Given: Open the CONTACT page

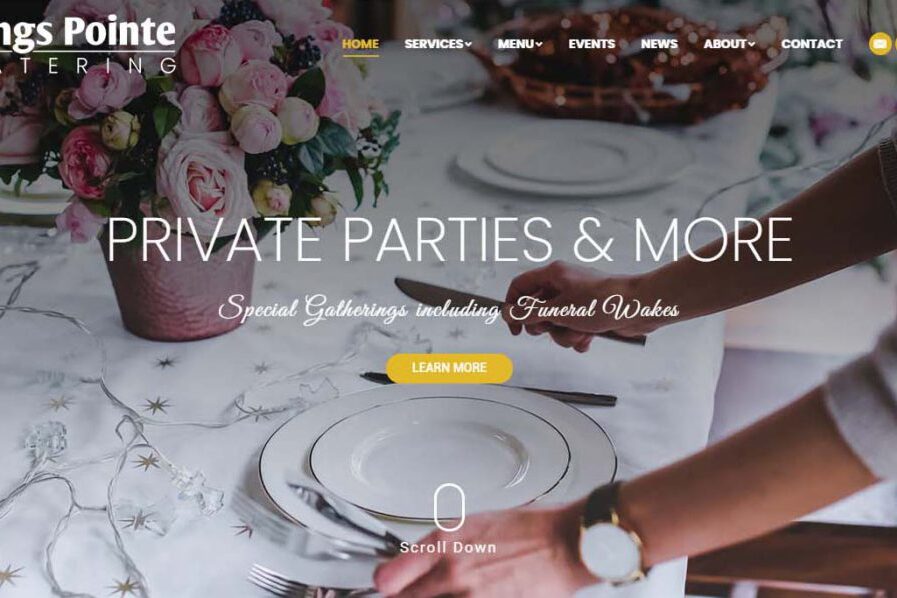Looking at the screenshot, I should 811,44.
